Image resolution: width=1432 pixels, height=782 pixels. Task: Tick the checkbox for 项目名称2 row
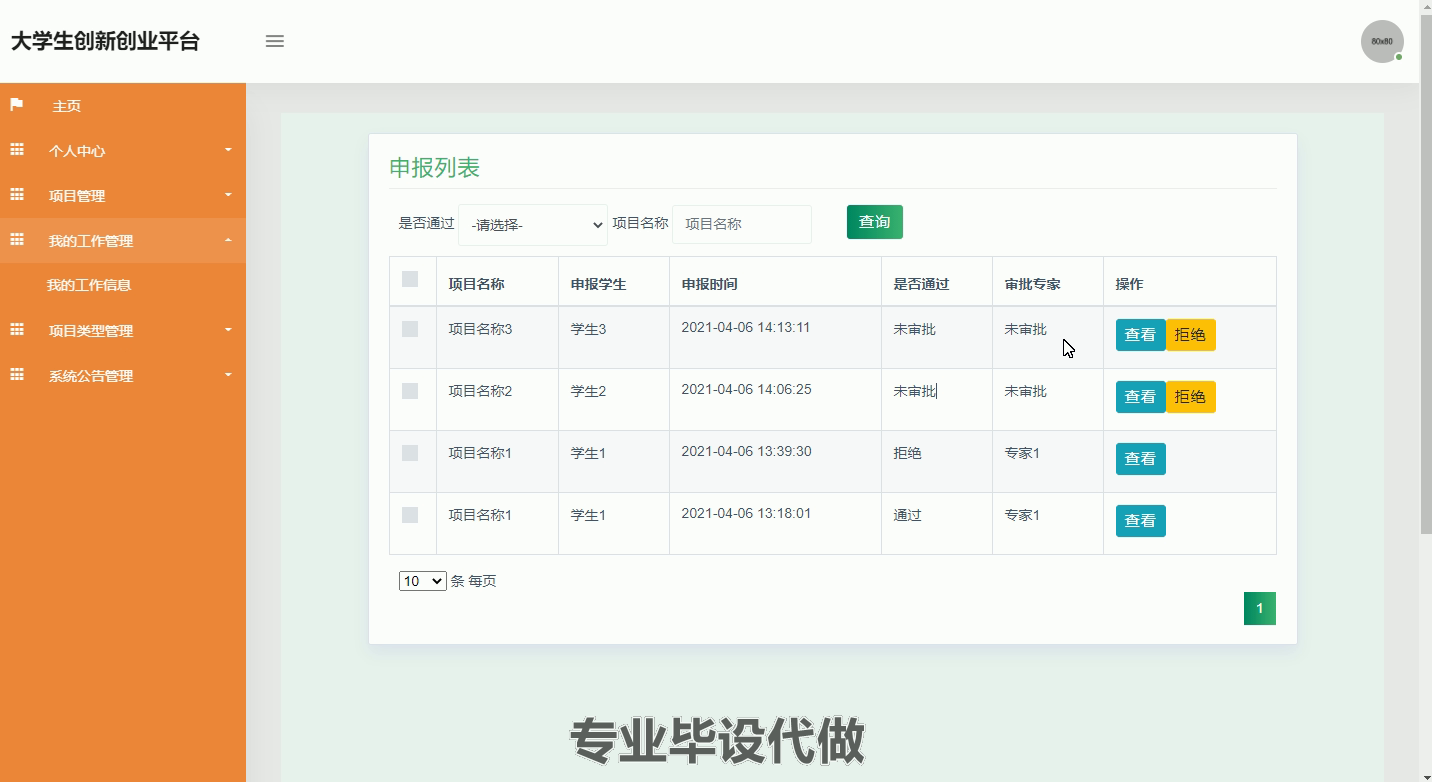pyautogui.click(x=410, y=391)
